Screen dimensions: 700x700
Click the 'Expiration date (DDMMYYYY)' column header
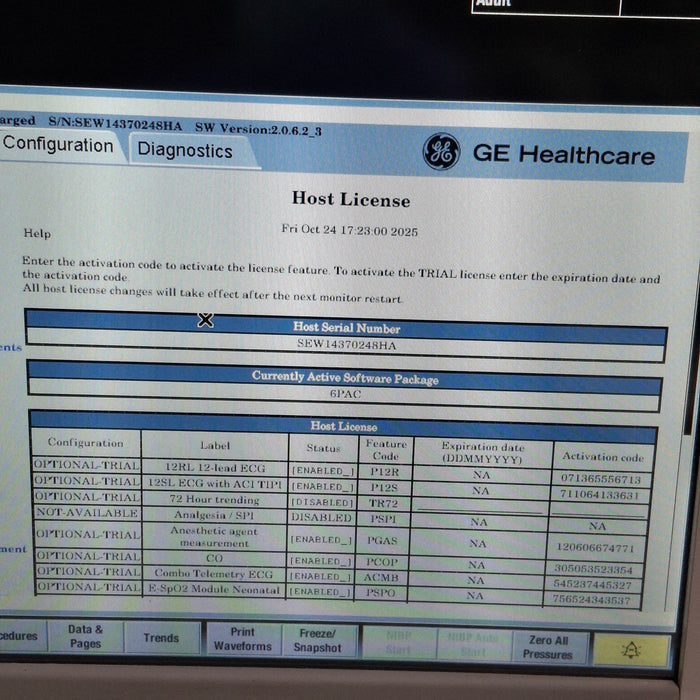pyautogui.click(x=483, y=453)
